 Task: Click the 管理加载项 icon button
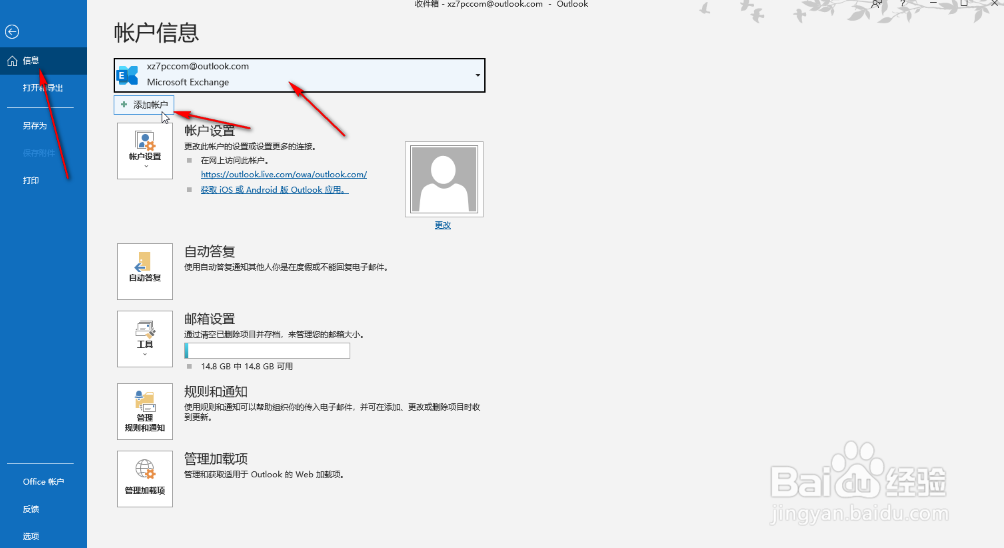[145, 479]
